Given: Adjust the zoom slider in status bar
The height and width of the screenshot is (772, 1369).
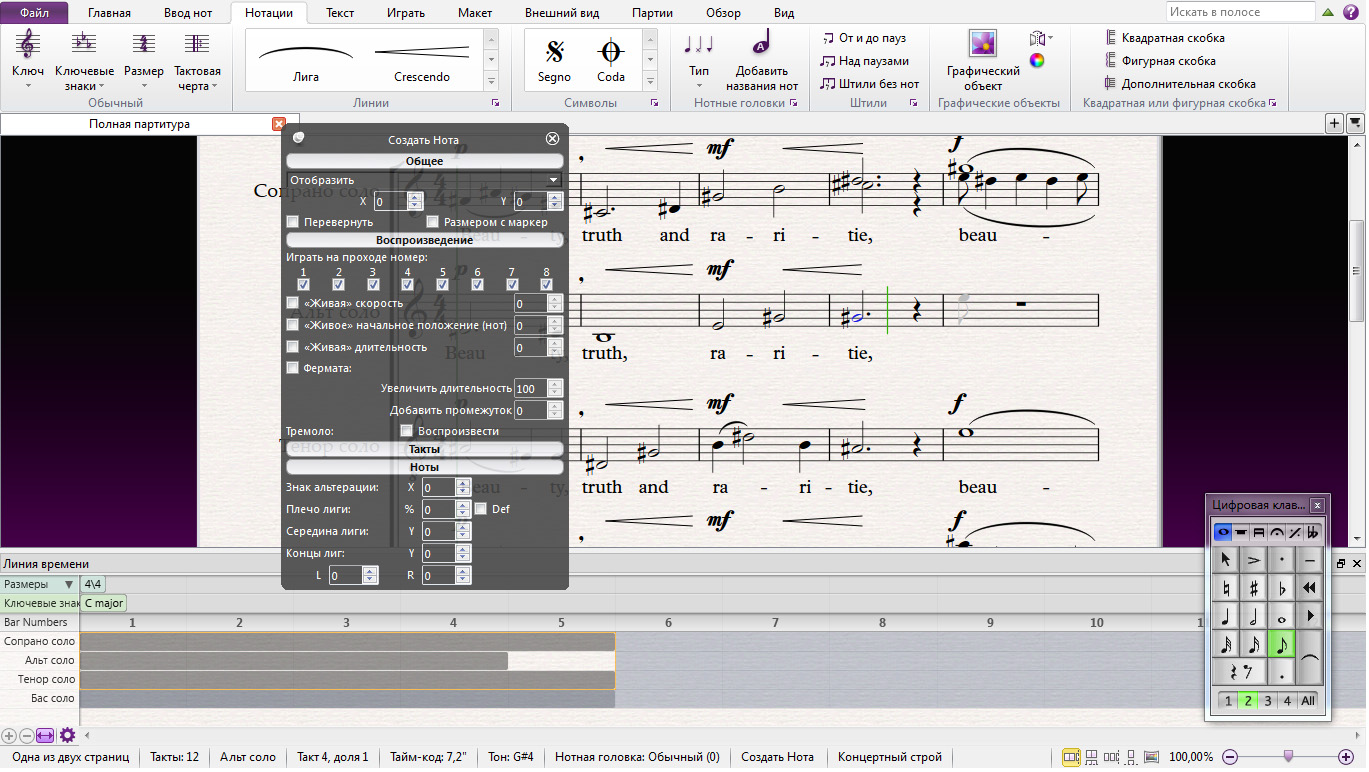Looking at the screenshot, I should coord(1288,757).
